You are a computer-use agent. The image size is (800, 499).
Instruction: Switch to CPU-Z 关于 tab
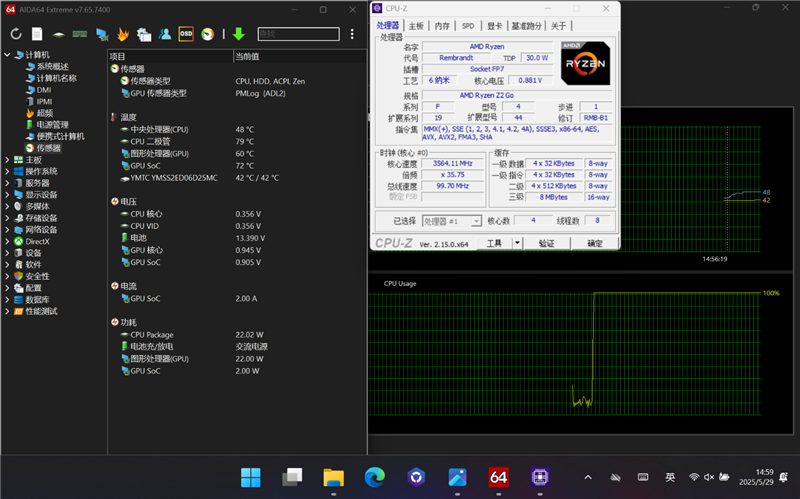[558, 26]
